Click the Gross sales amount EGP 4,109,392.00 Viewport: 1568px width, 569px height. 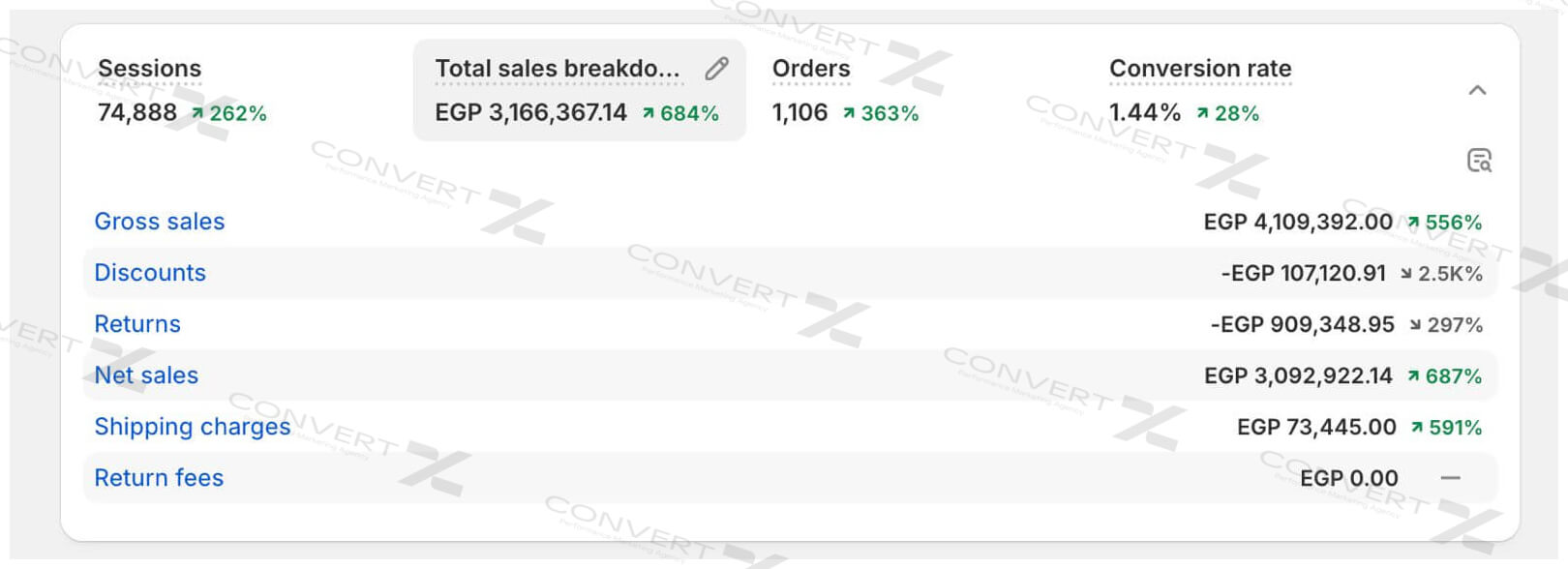pos(1298,223)
